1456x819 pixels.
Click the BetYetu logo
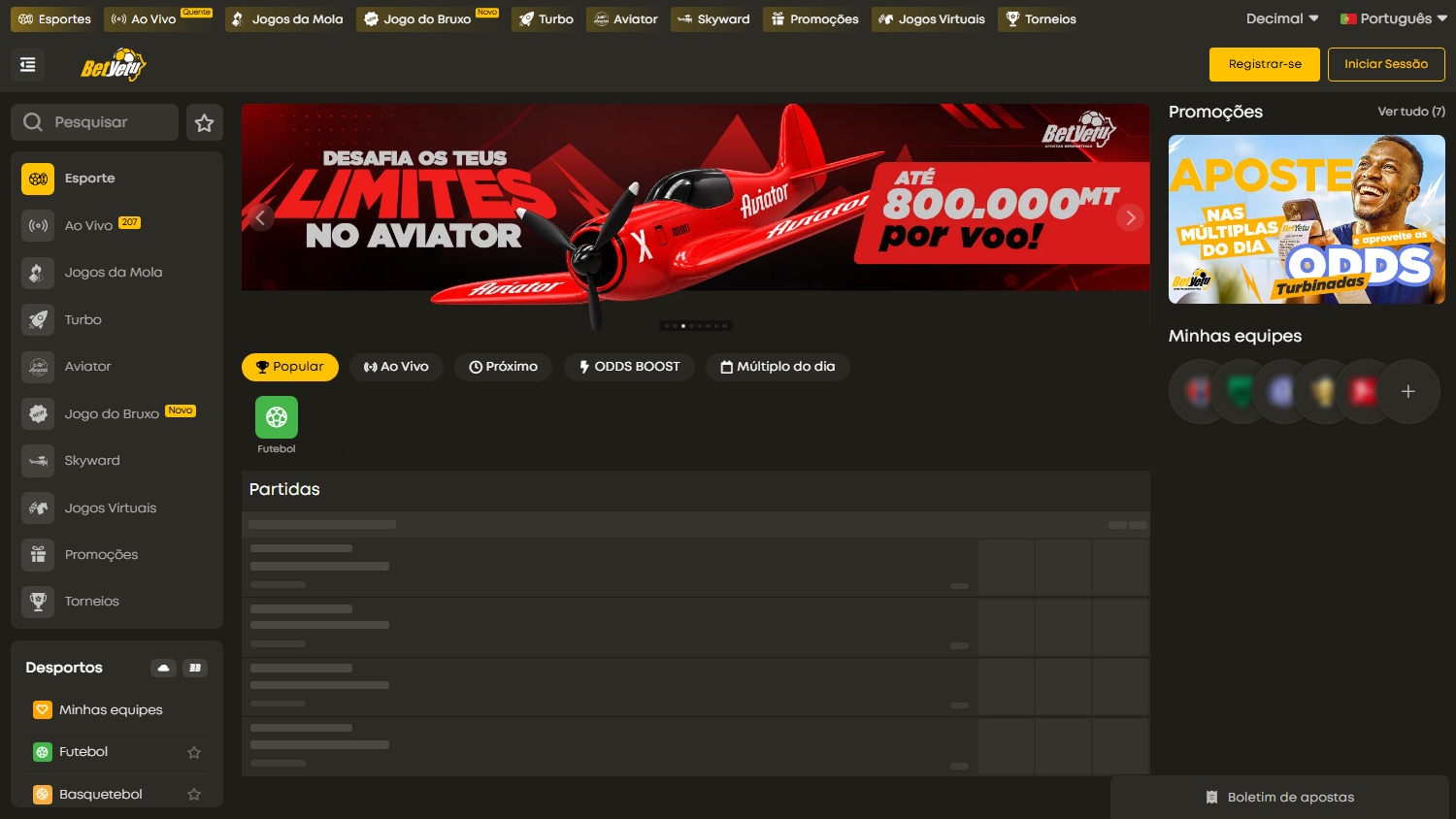113,65
